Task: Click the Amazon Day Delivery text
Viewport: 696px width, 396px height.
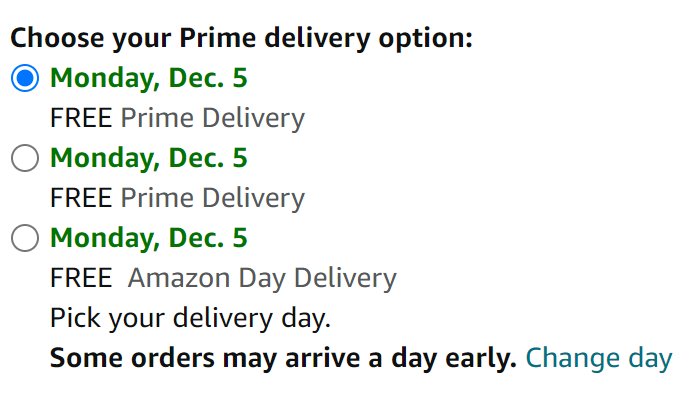Action: point(262,278)
